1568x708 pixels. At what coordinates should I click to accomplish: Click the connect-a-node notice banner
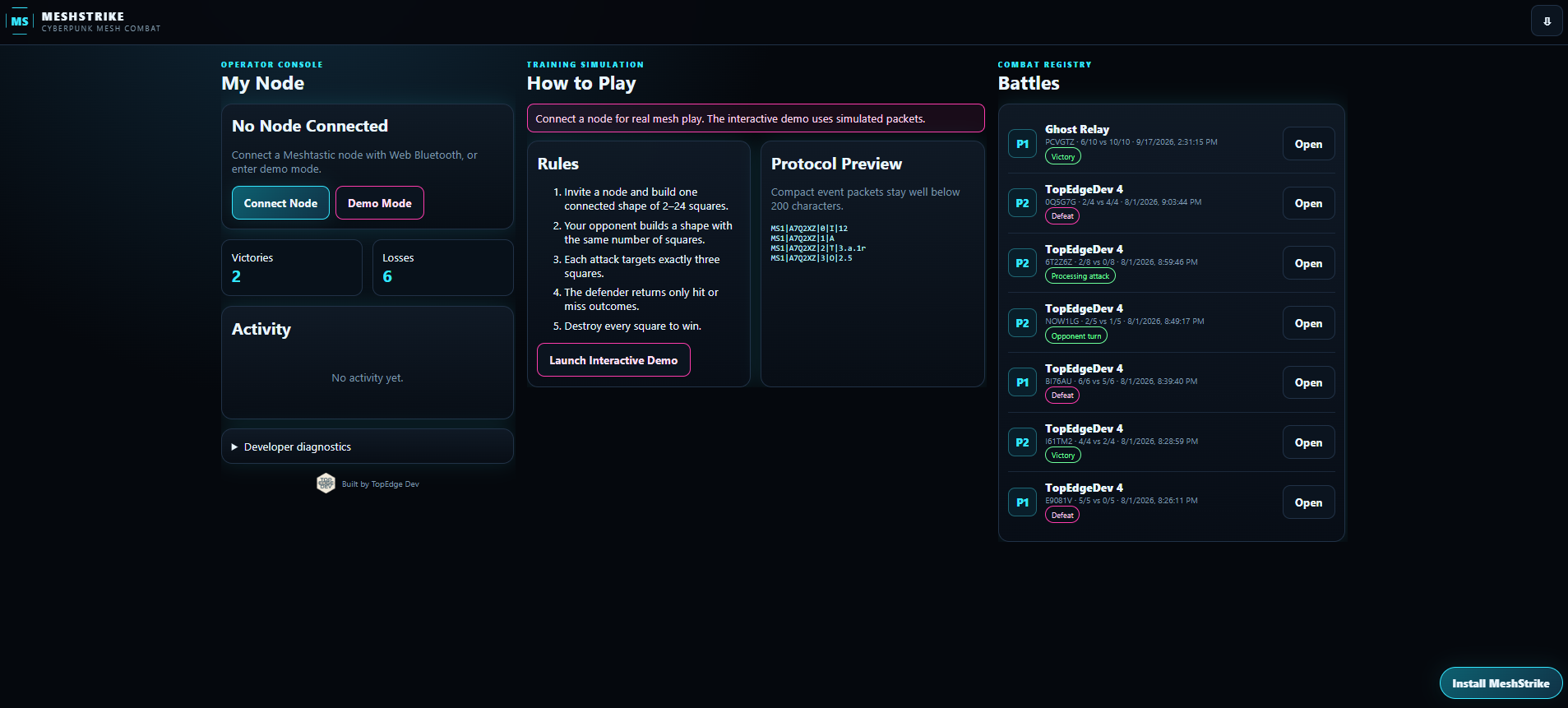[756, 118]
